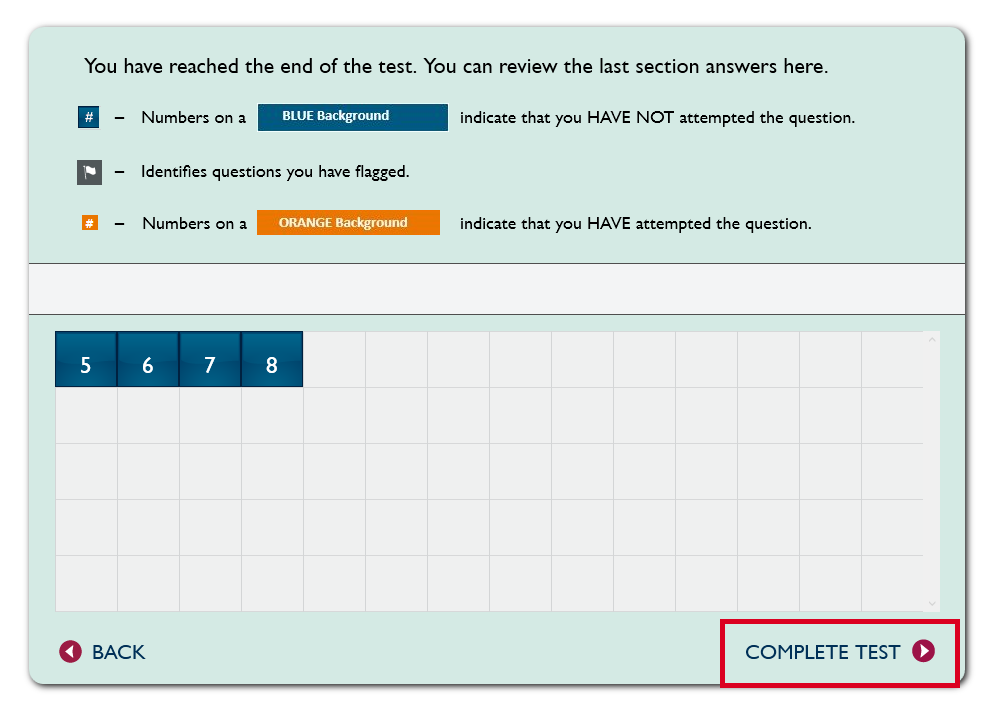This screenshot has width=993, height=701.
Task: Click the BLUE Background color swatch
Action: pos(353,117)
